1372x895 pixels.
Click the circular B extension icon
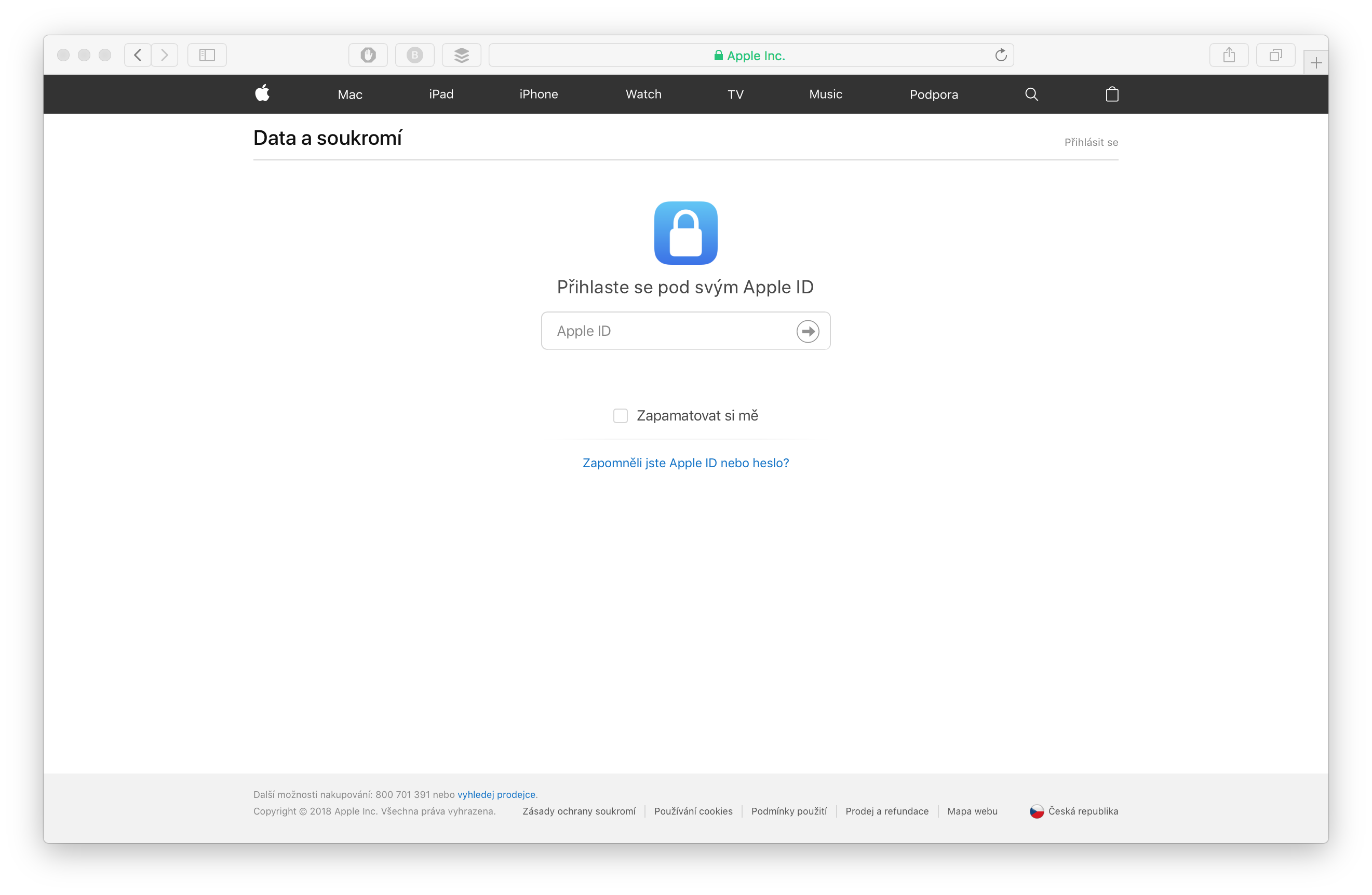coord(415,56)
